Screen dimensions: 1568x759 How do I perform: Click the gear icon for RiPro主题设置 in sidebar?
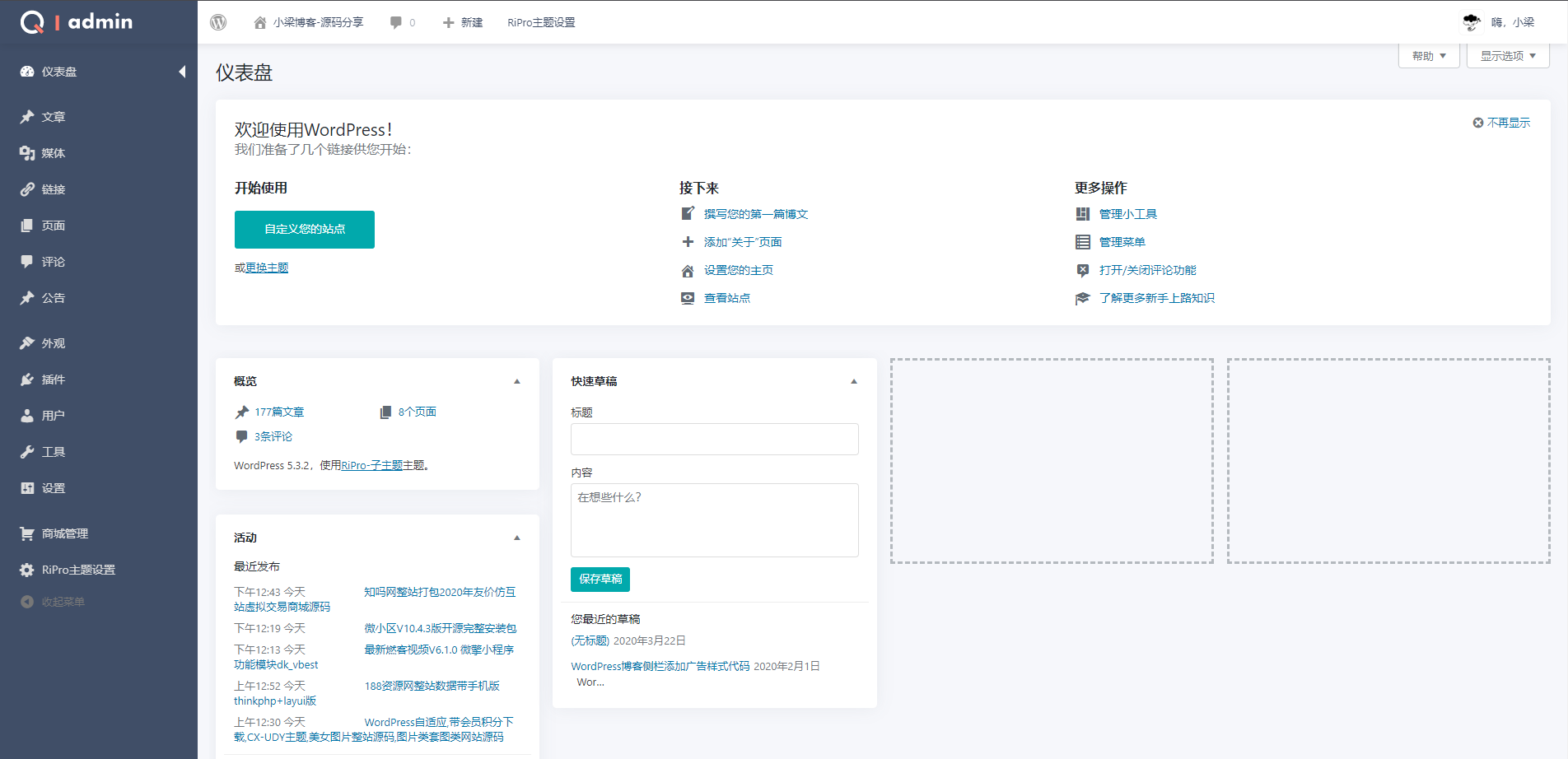[27, 570]
